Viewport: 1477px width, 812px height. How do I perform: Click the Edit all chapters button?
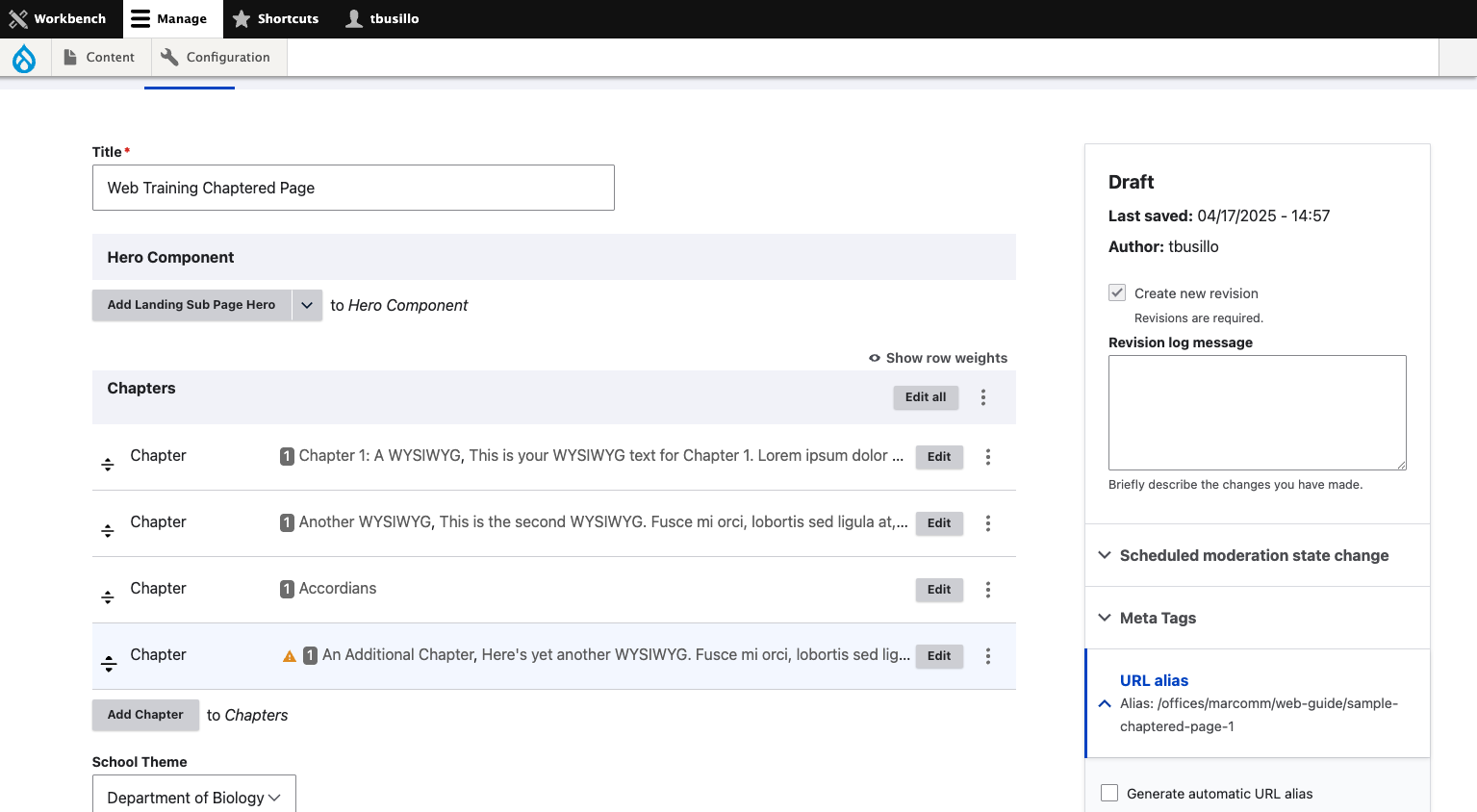(926, 397)
